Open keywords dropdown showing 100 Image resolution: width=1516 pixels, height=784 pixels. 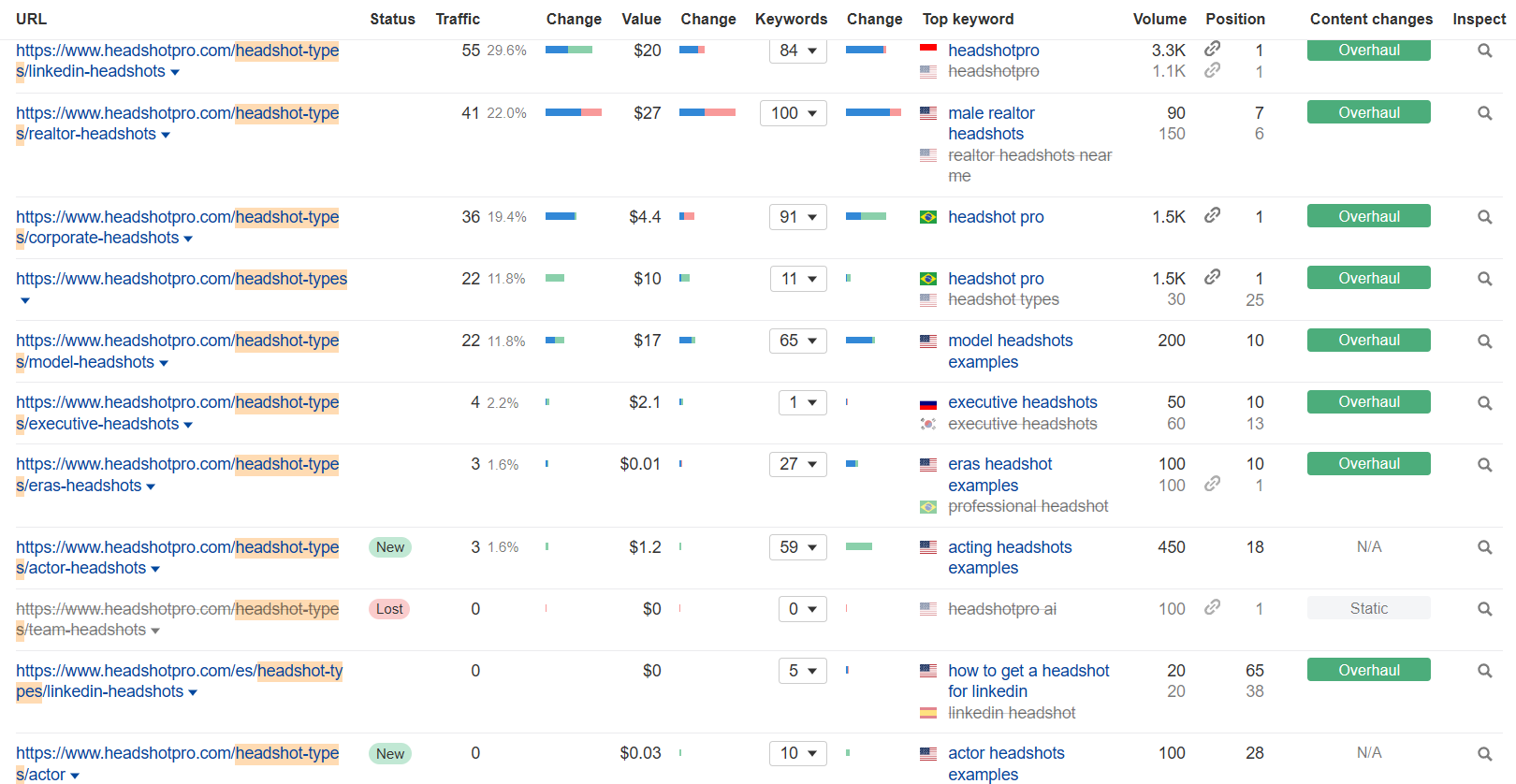coord(794,113)
